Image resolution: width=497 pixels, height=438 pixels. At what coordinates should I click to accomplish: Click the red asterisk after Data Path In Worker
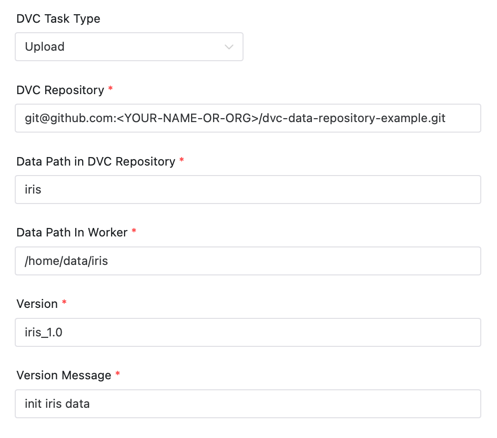coord(134,231)
